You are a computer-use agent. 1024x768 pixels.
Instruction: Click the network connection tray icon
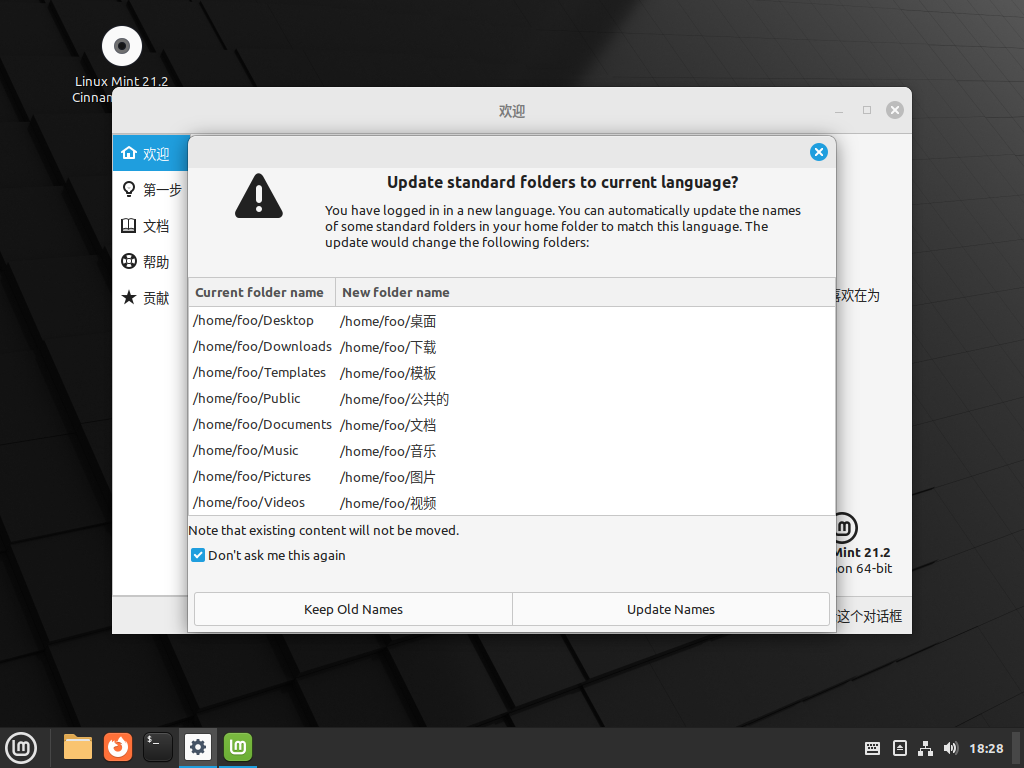(x=925, y=748)
